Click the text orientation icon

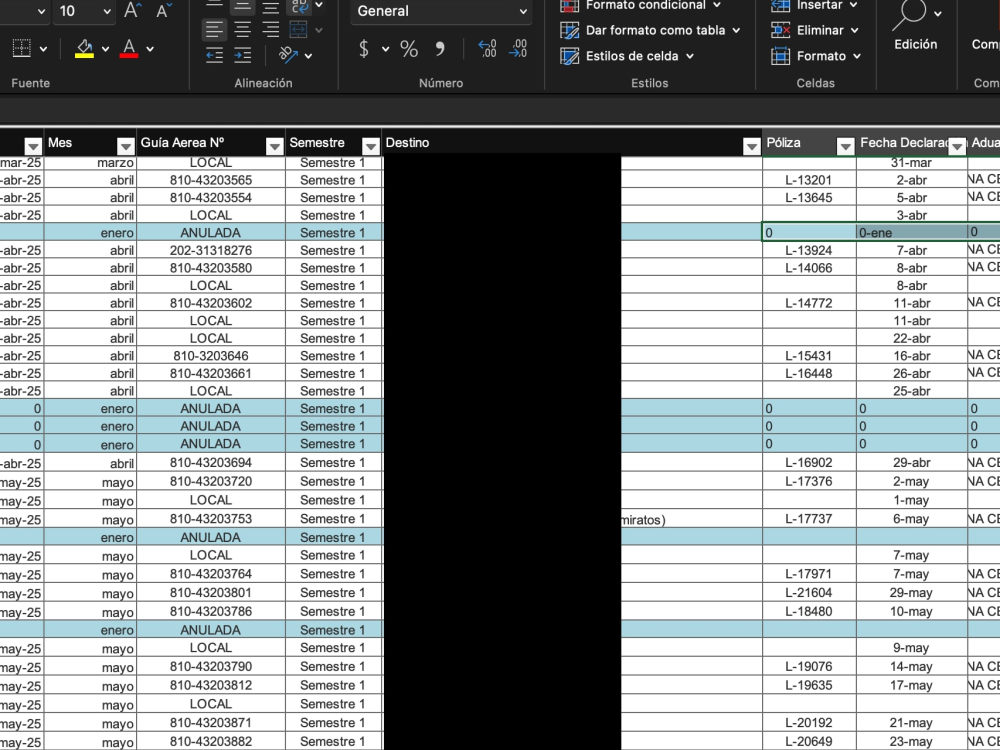(x=288, y=55)
